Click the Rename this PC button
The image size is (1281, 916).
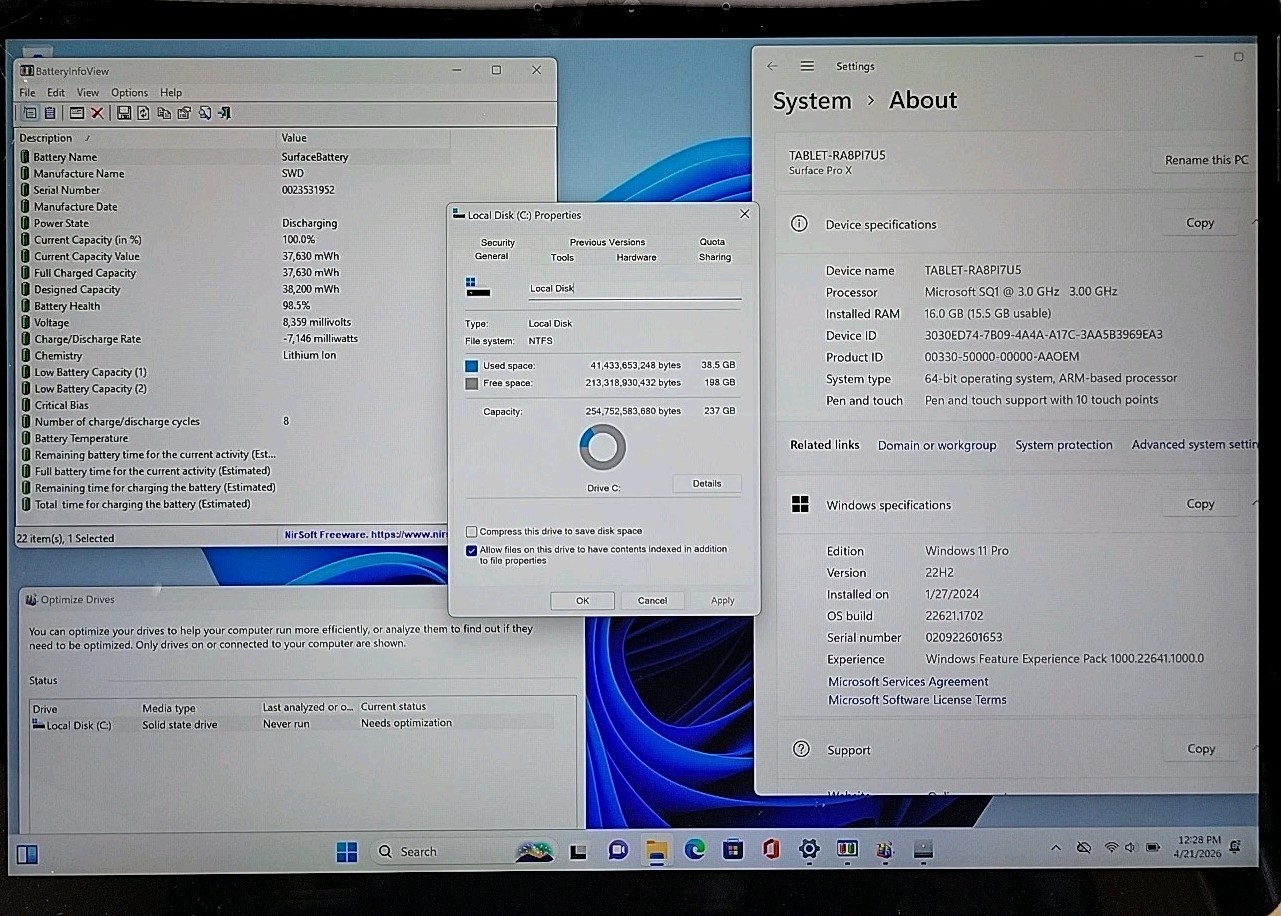[x=1206, y=160]
